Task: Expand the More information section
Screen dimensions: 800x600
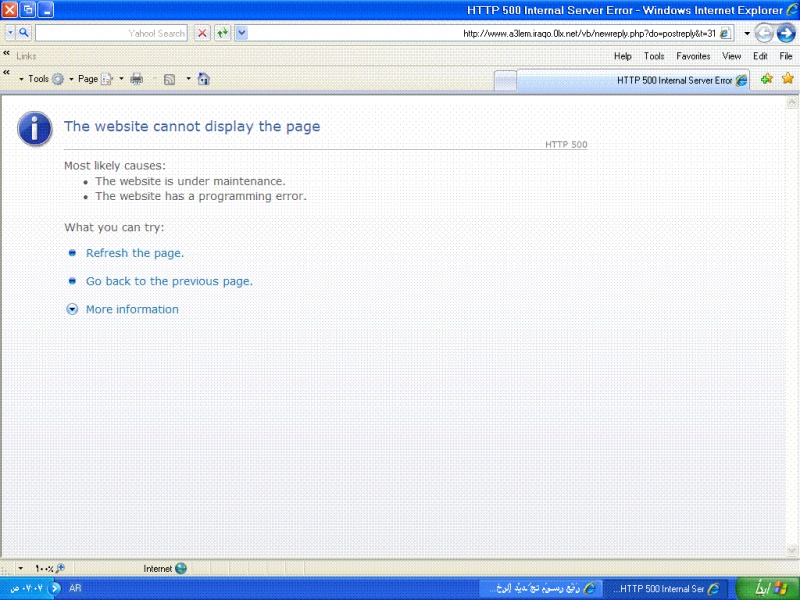Action: [72, 309]
